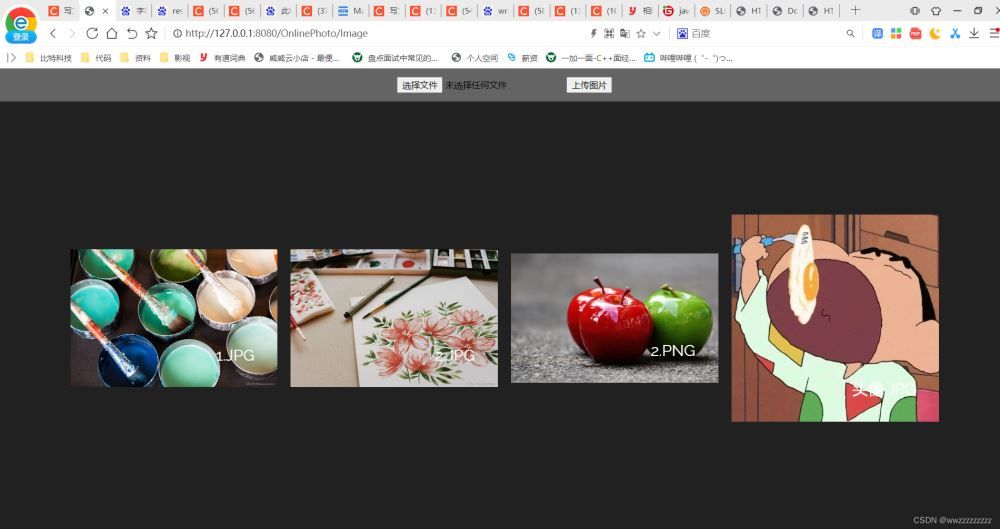Open the 1.JPG paint cups thumbnail
This screenshot has height=529, width=1000.
174,318
